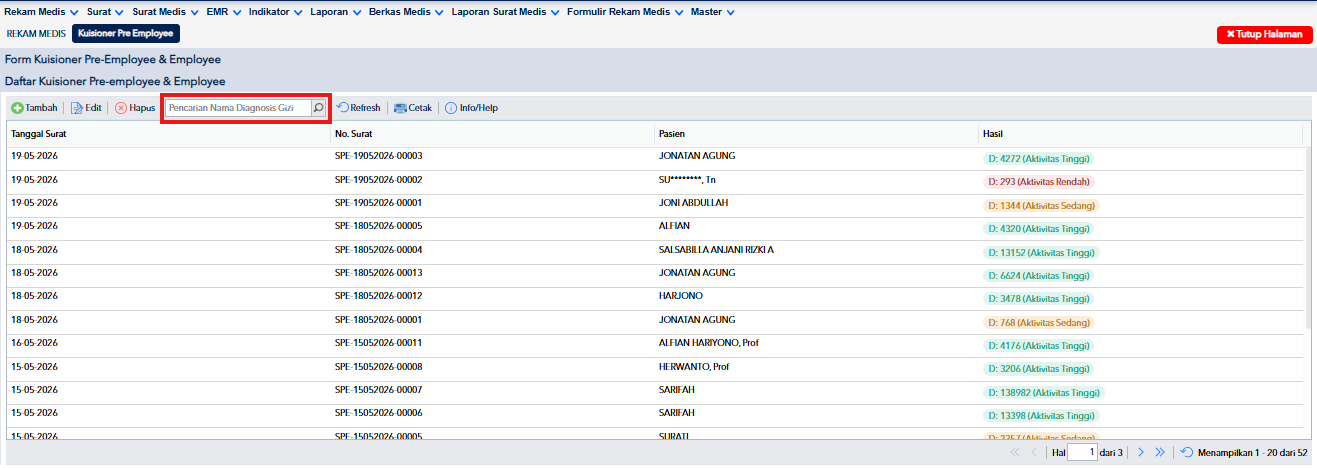Select row SPE-15052026-00007
This screenshot has width=1317, height=468.
(x=654, y=391)
